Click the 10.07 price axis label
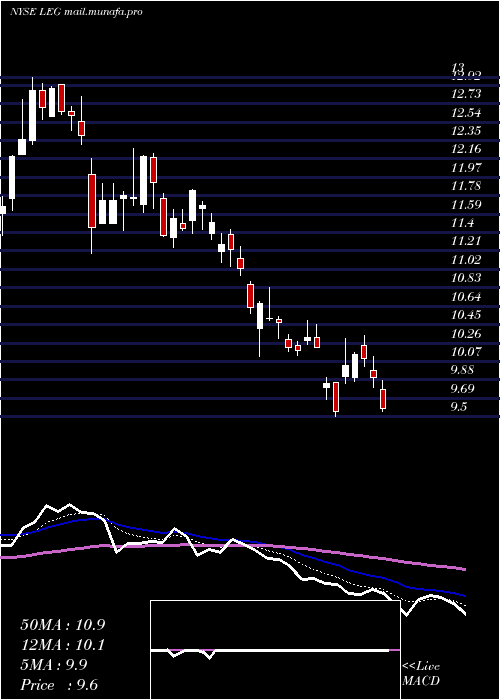The width and height of the screenshot is (500, 700). (466, 352)
